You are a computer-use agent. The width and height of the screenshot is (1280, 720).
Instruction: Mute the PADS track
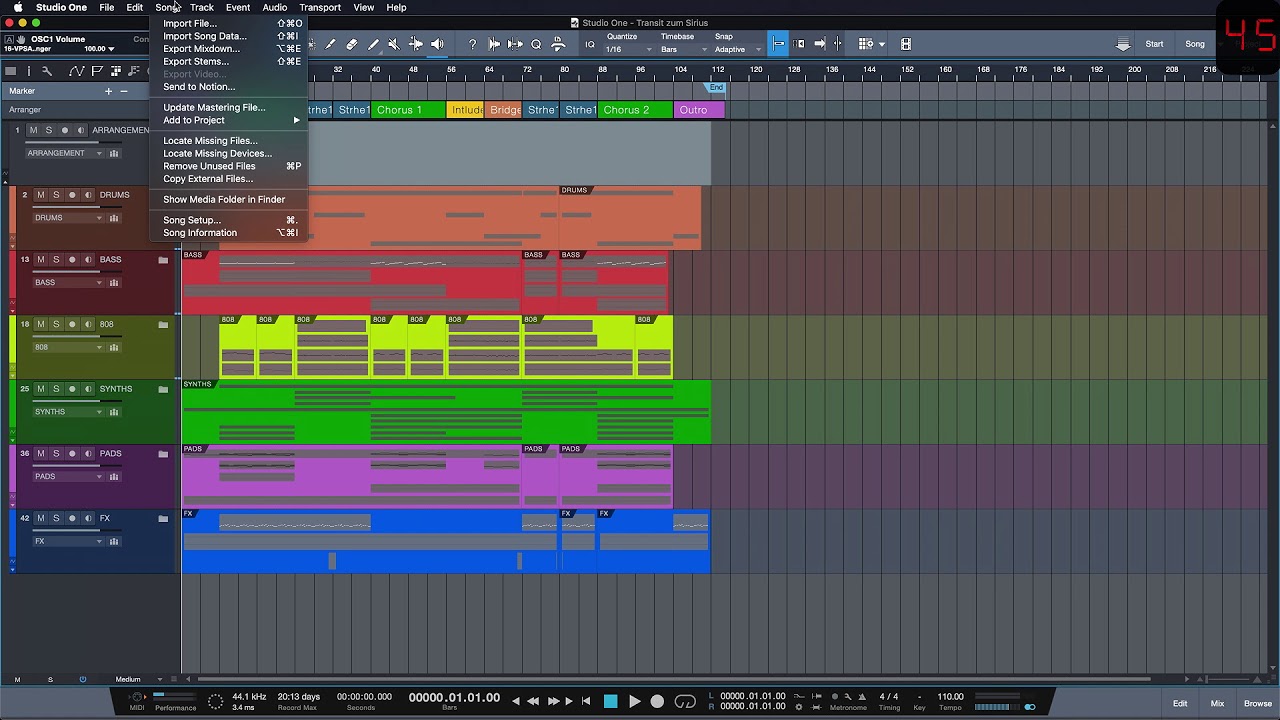tap(40, 454)
